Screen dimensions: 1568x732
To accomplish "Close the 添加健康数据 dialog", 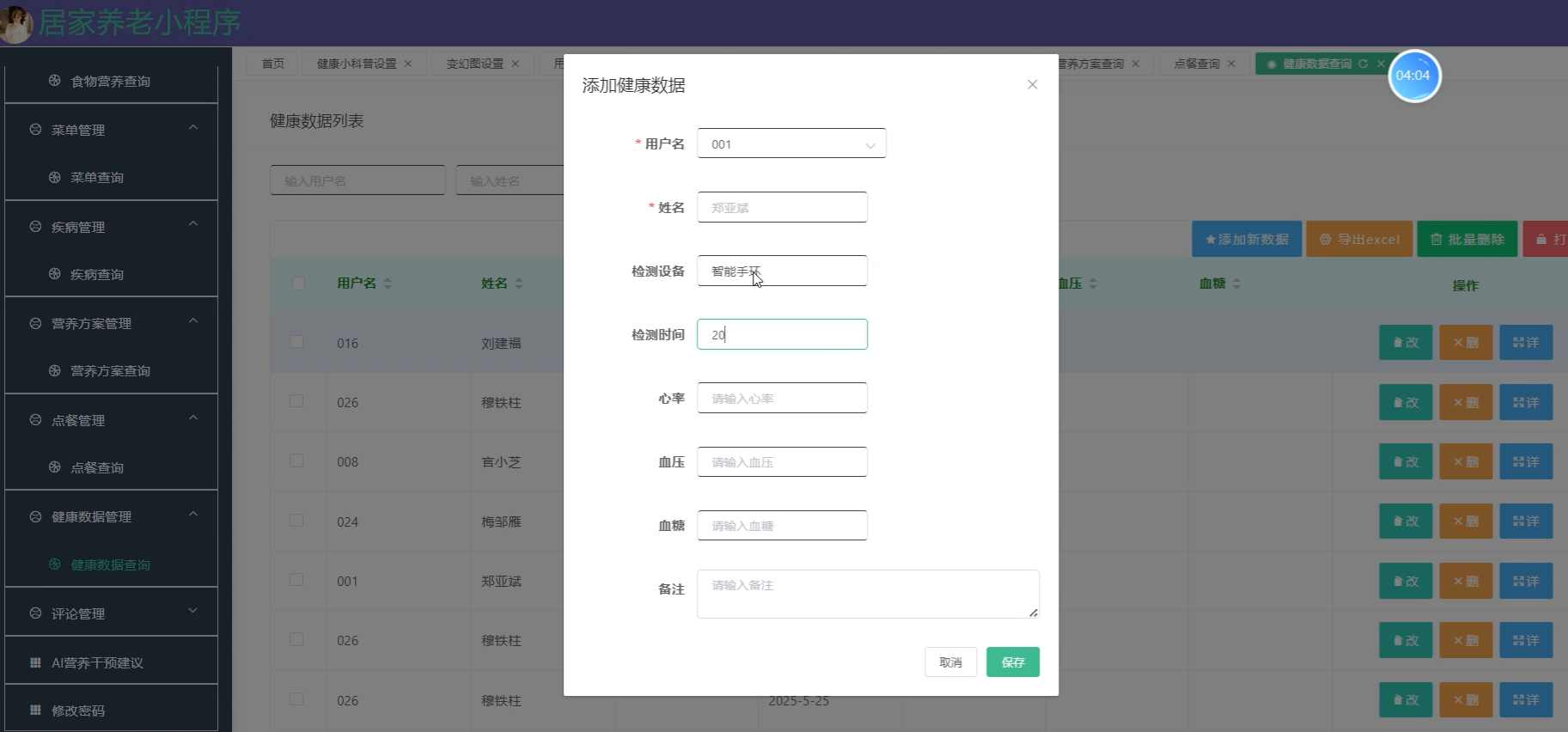I will click(1033, 84).
